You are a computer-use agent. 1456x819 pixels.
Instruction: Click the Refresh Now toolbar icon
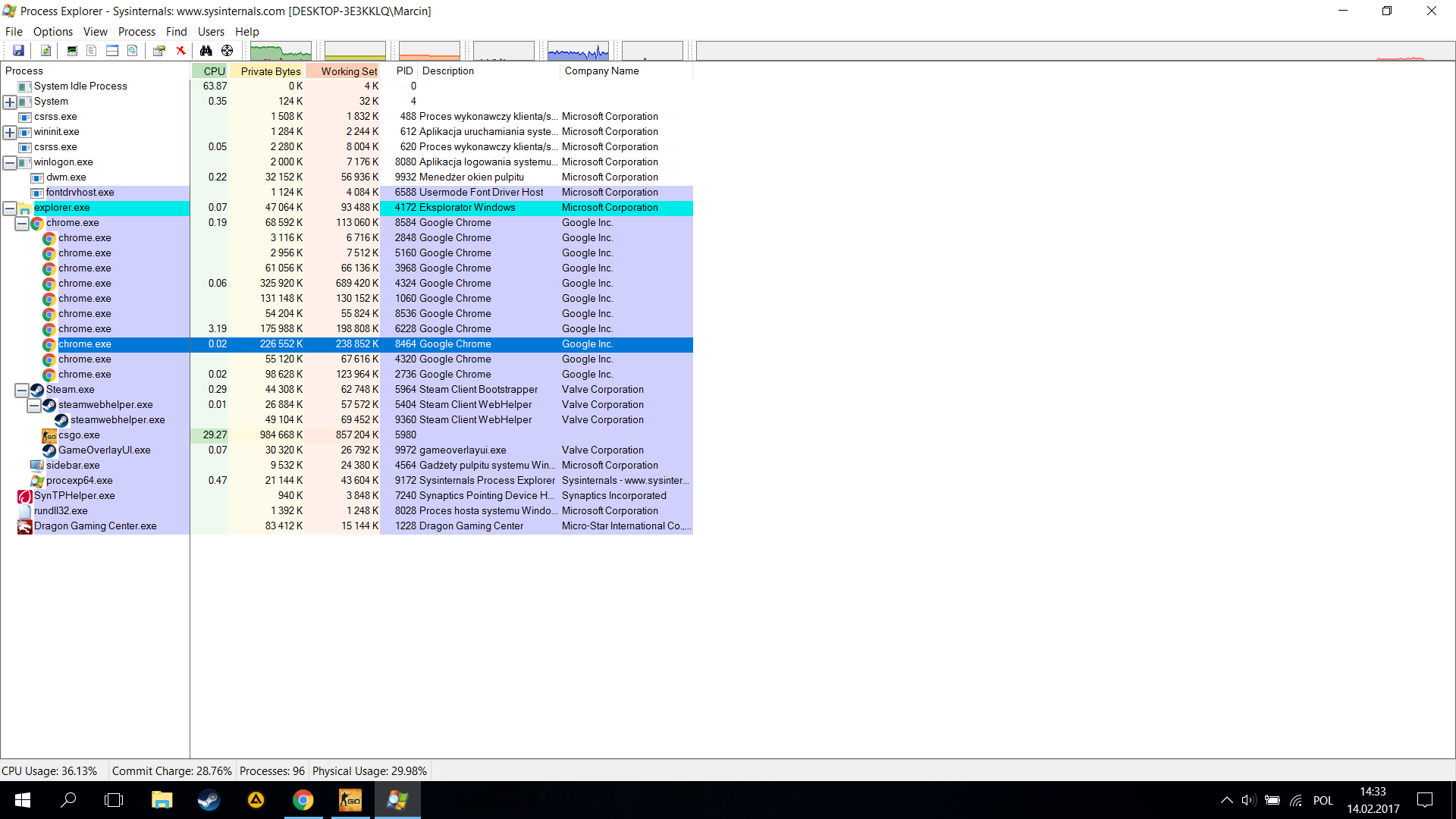pos(46,51)
